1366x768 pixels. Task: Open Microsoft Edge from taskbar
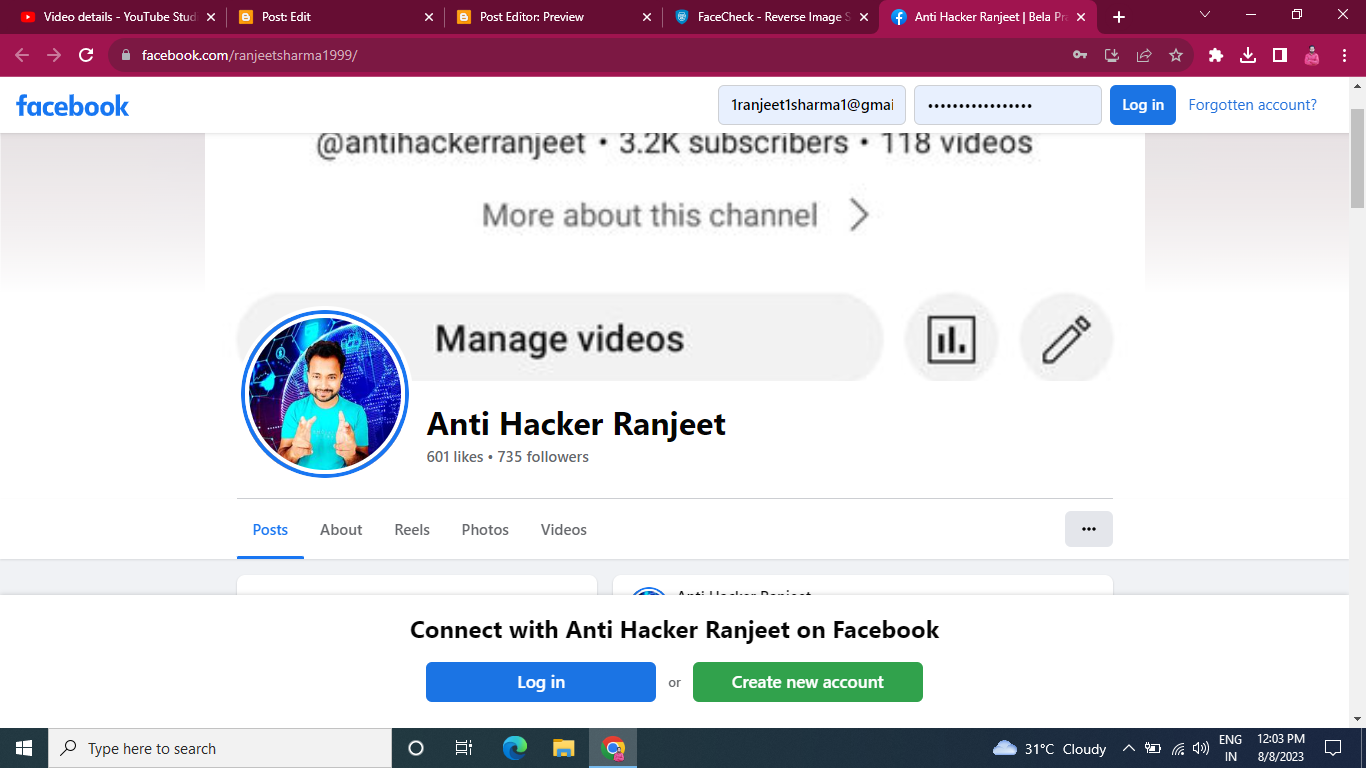point(515,748)
